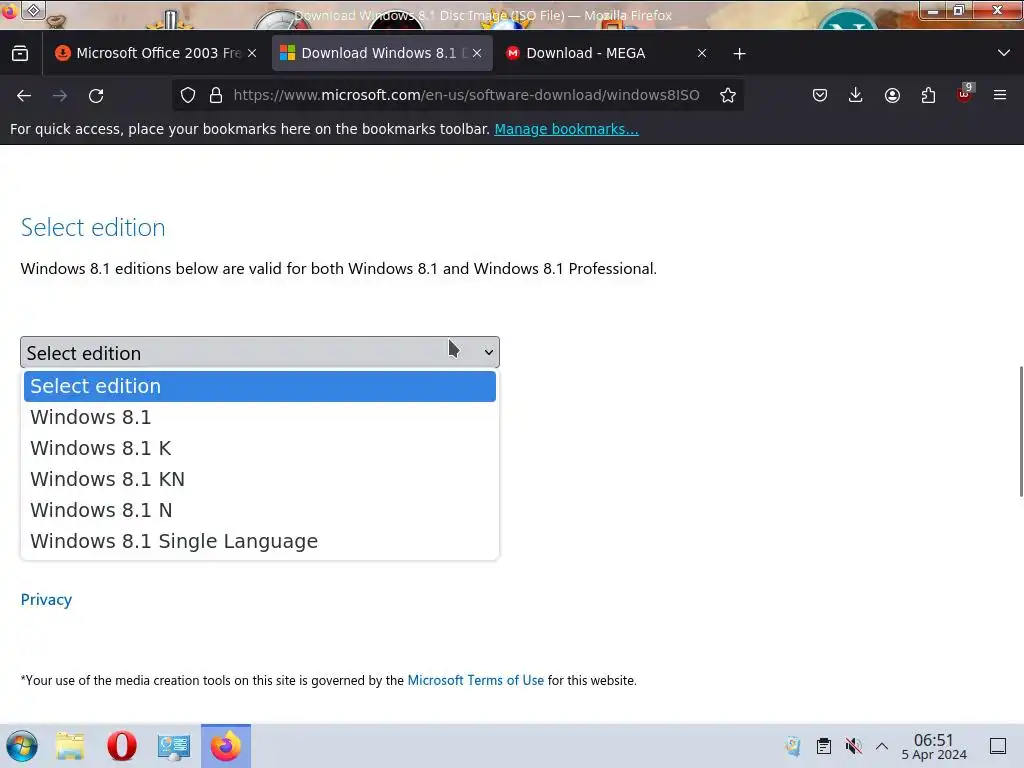Open uBlock Origin extension icon
Viewport: 1024px width, 768px height.
[965, 93]
